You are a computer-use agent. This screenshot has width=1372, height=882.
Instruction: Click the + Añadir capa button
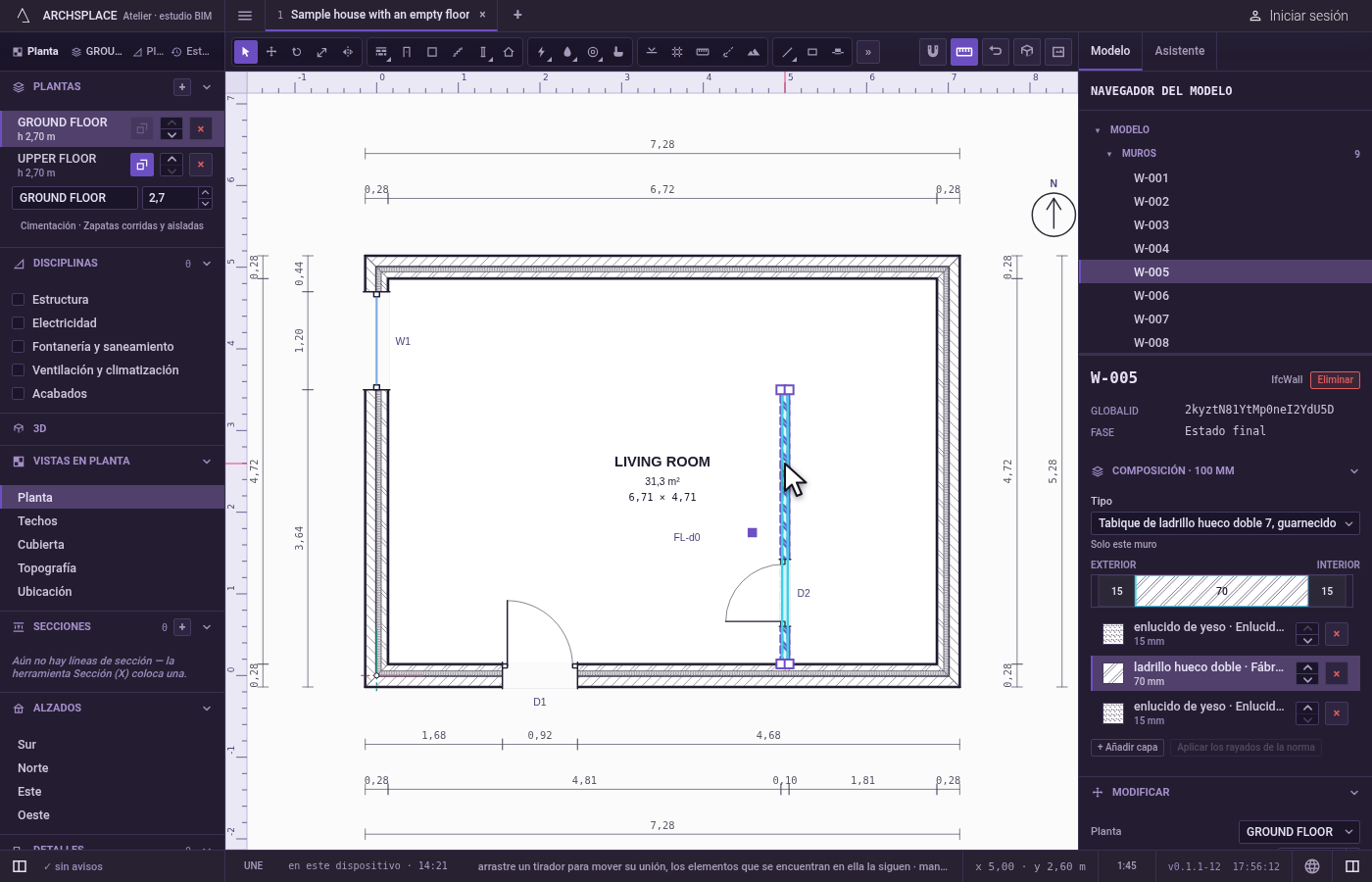click(1128, 748)
